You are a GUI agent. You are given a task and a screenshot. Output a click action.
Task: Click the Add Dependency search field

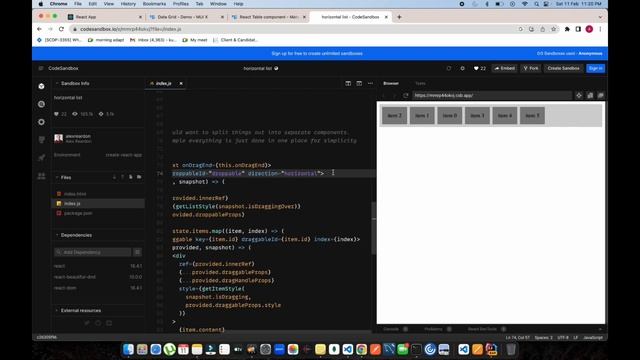tap(93, 252)
